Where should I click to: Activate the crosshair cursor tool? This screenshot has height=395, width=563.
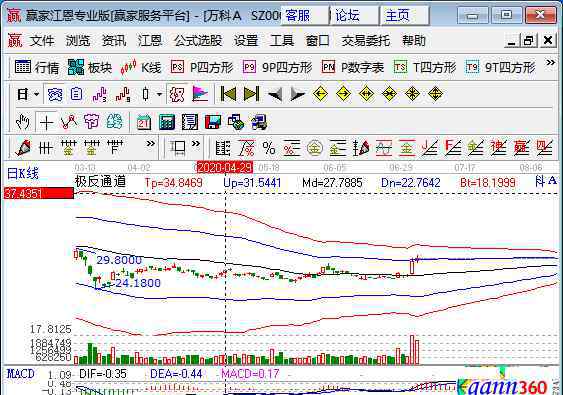46,122
